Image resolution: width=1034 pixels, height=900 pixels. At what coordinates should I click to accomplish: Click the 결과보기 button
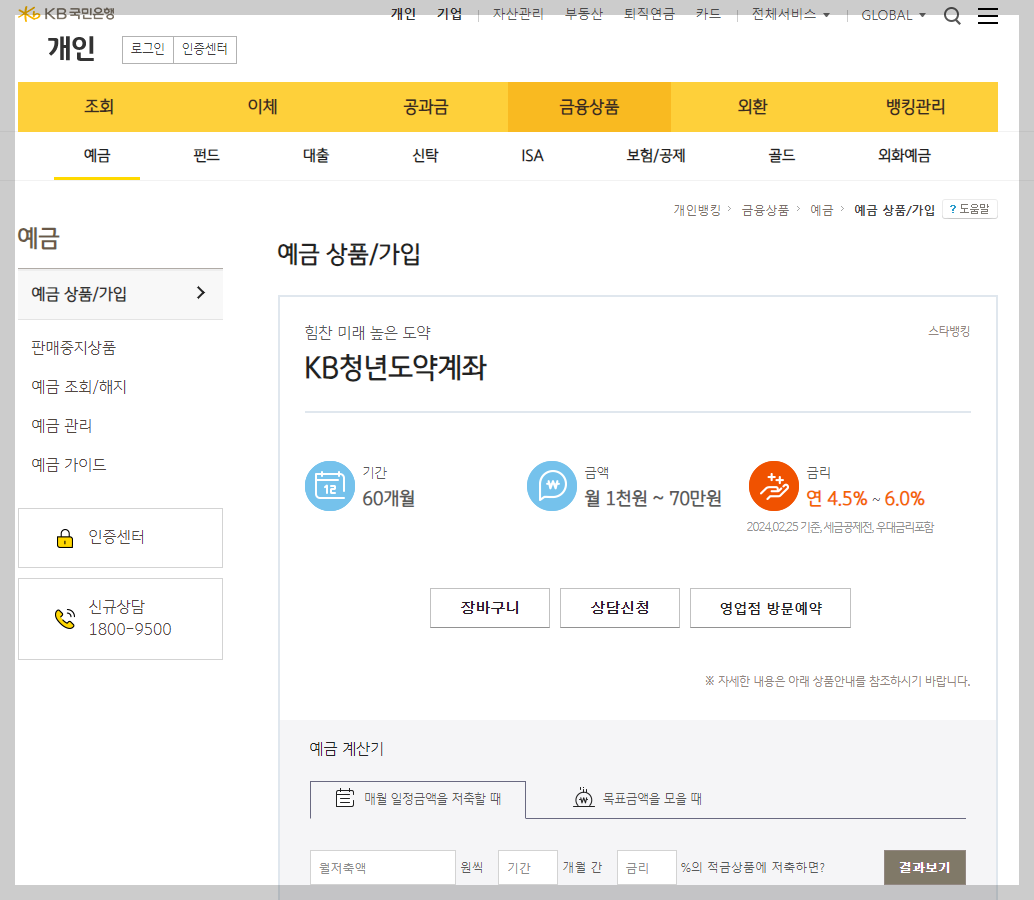tap(925, 867)
